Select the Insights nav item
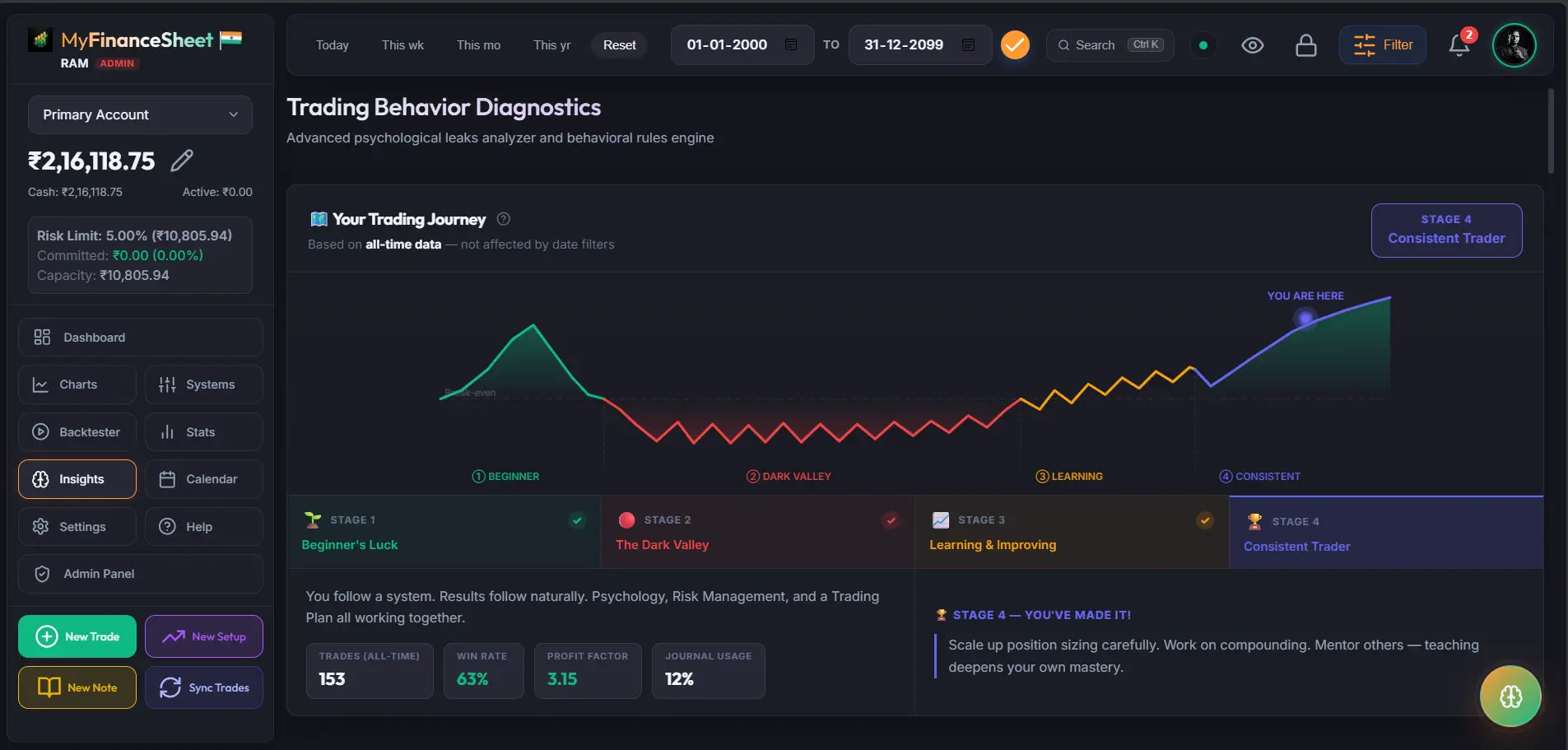Screen dimensions: 1568x750 (x=77, y=479)
